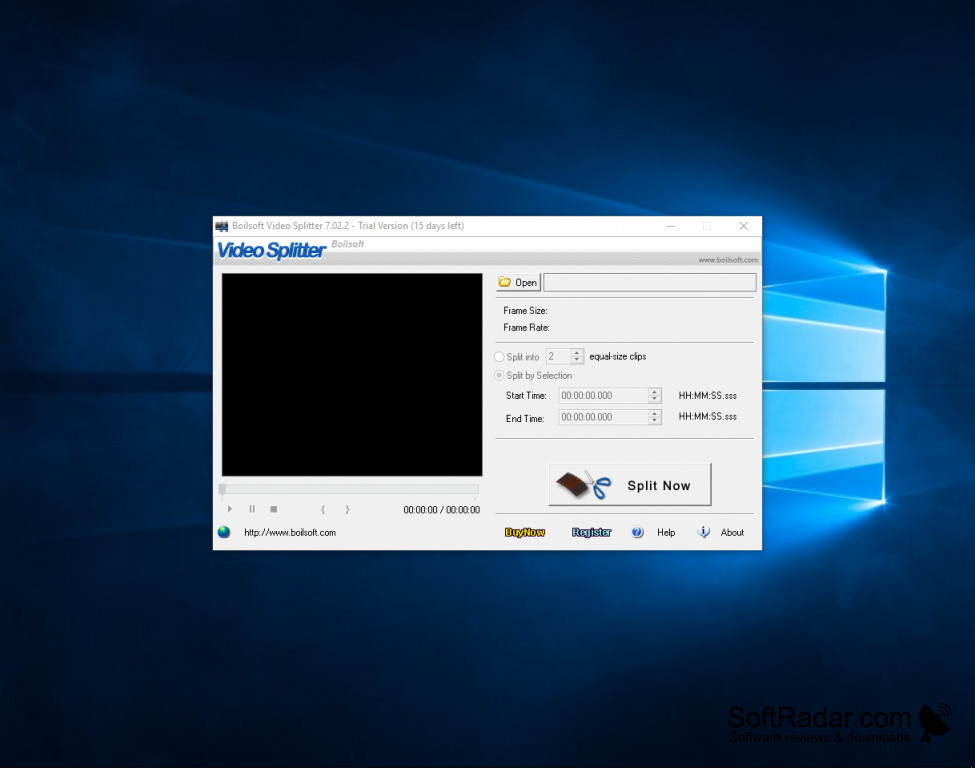Click the "Start Time:" label
The image size is (975, 768).
[526, 396]
